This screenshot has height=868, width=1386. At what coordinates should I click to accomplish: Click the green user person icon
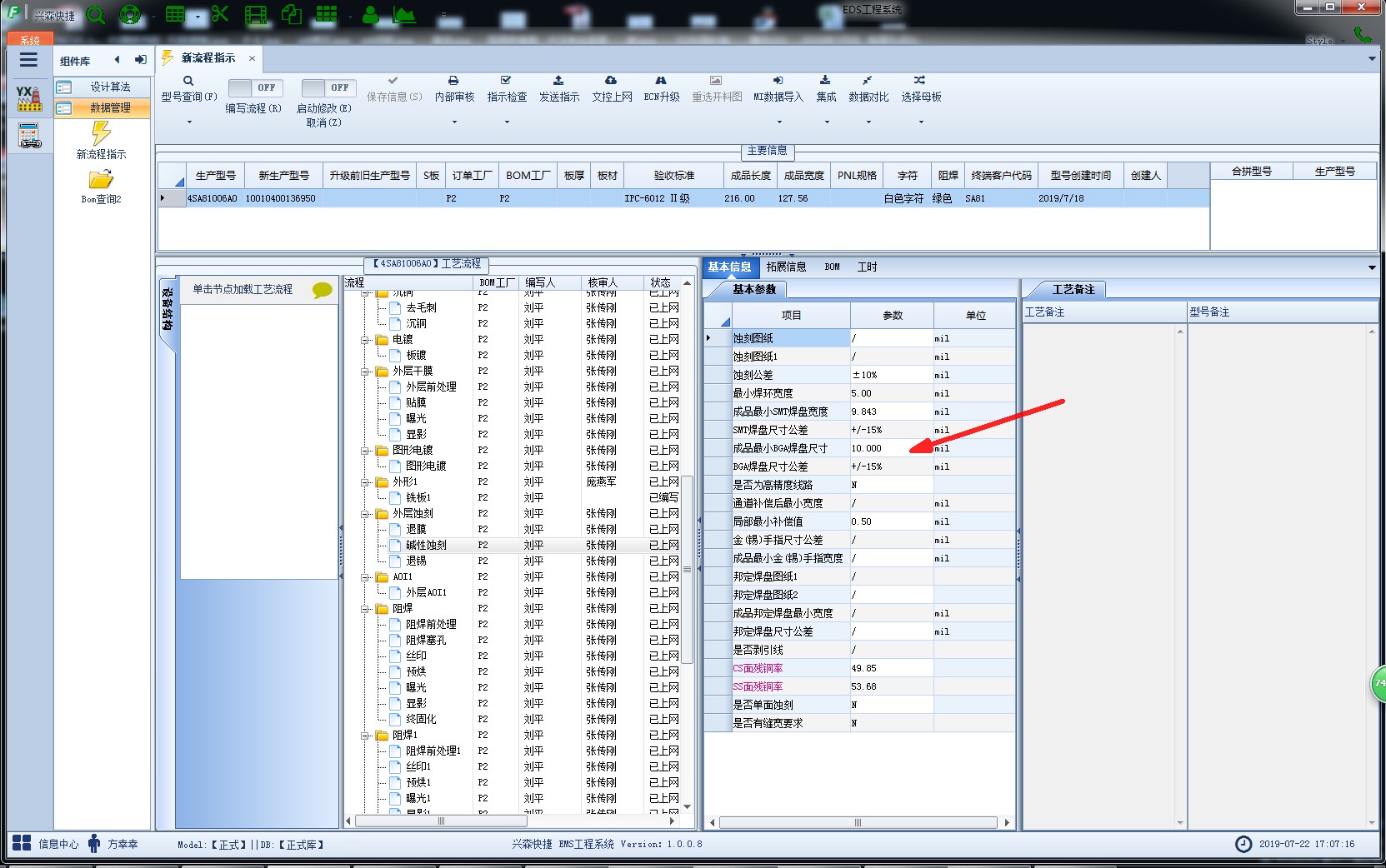click(371, 14)
